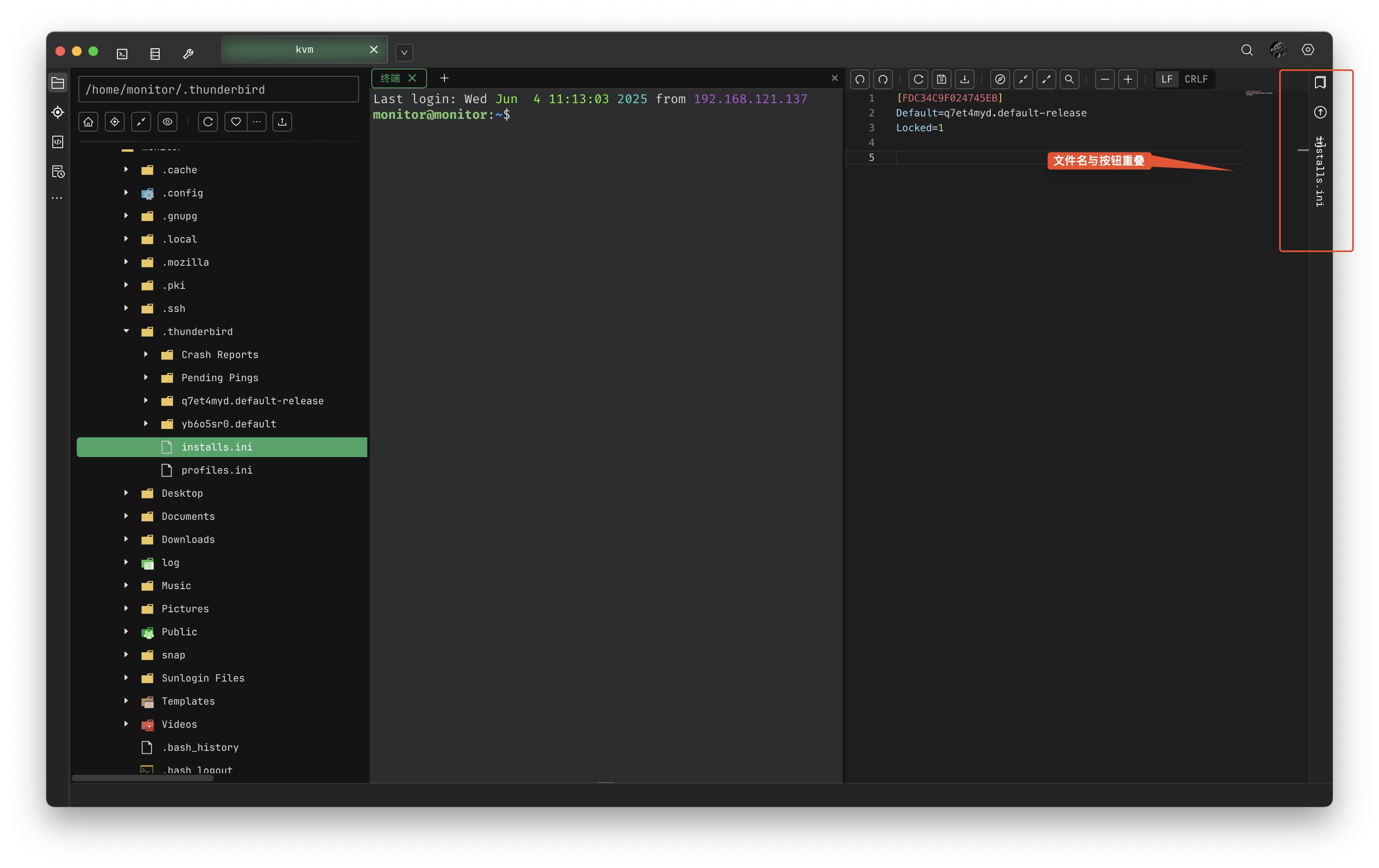This screenshot has width=1379, height=868.
Task: Open the favorites more options button
Action: [257, 122]
